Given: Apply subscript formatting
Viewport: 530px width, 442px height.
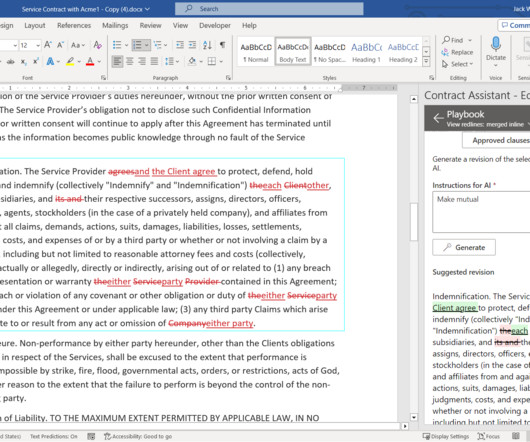Looking at the screenshot, I should point(23,62).
